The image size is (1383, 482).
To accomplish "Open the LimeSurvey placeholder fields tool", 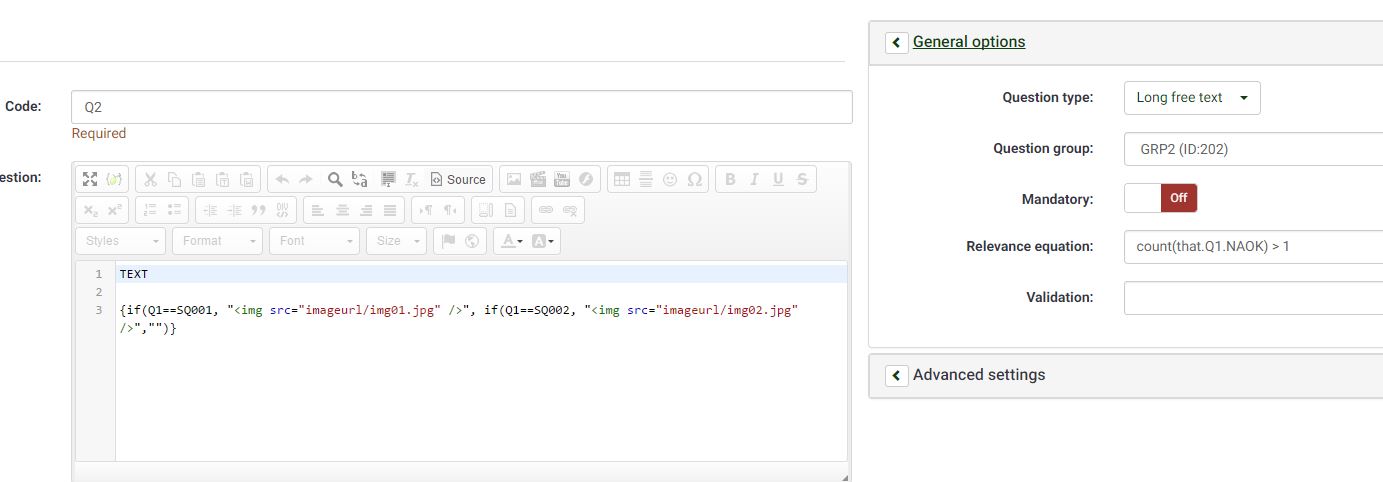I will click(x=114, y=179).
